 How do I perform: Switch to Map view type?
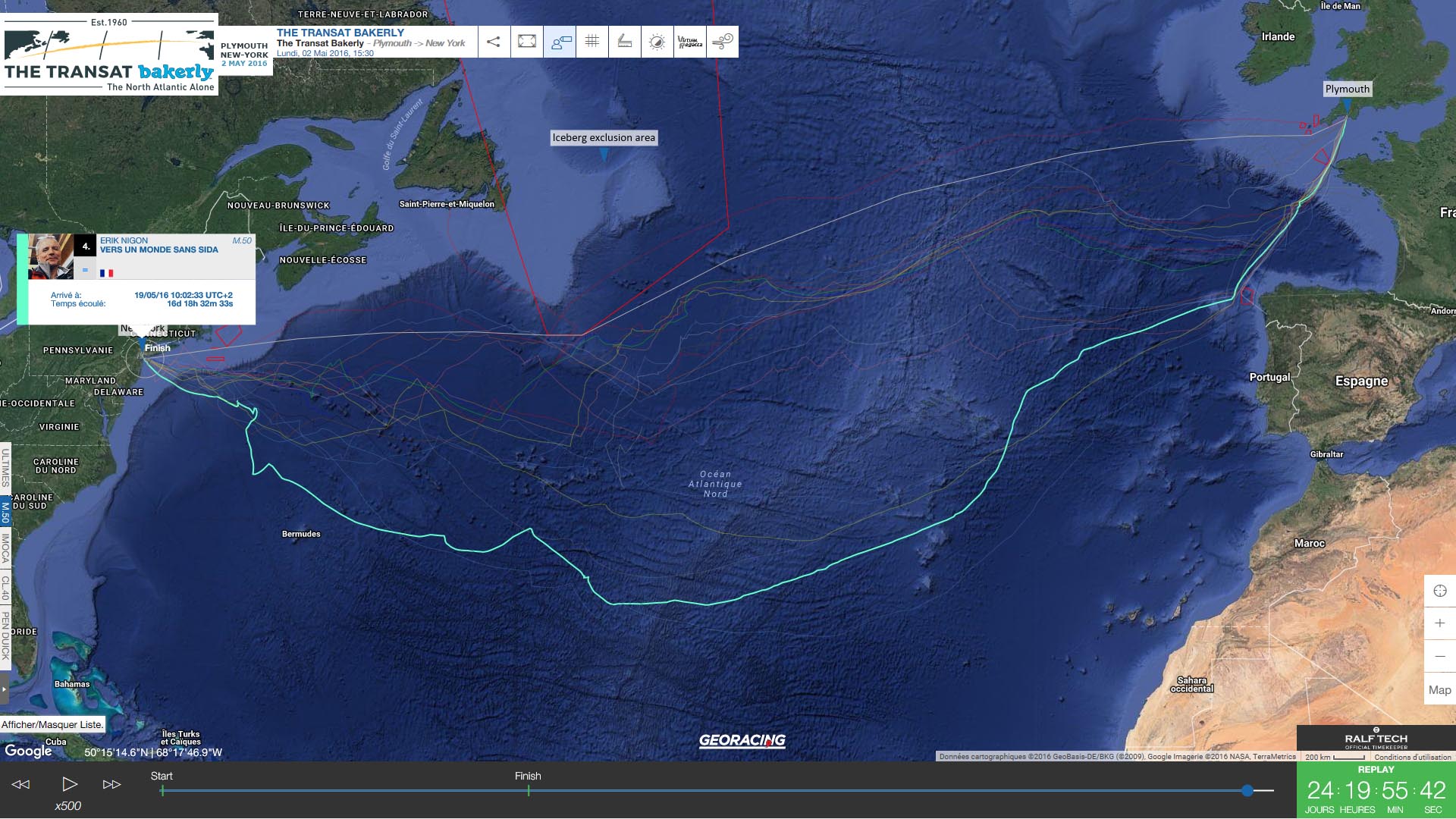pyautogui.click(x=1440, y=689)
